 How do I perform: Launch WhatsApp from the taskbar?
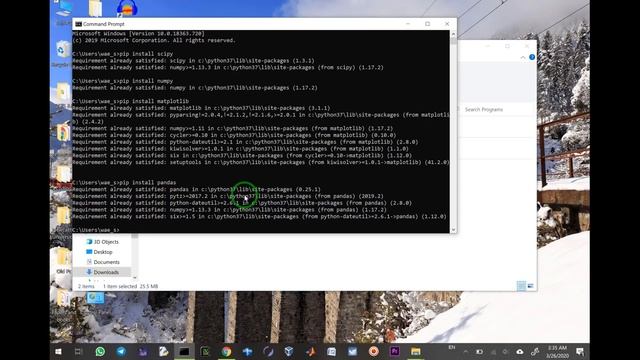[100, 351]
